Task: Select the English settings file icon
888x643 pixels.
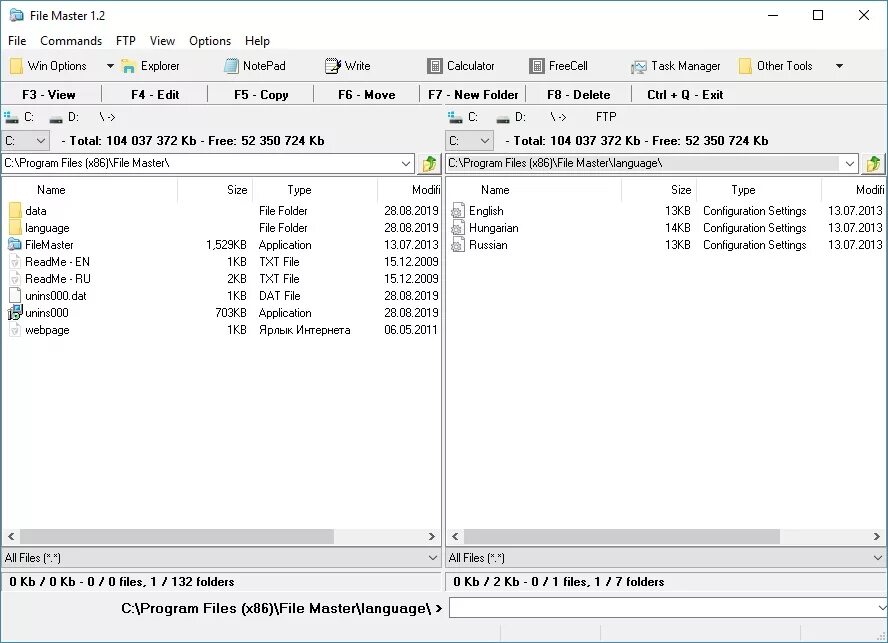Action: click(458, 211)
